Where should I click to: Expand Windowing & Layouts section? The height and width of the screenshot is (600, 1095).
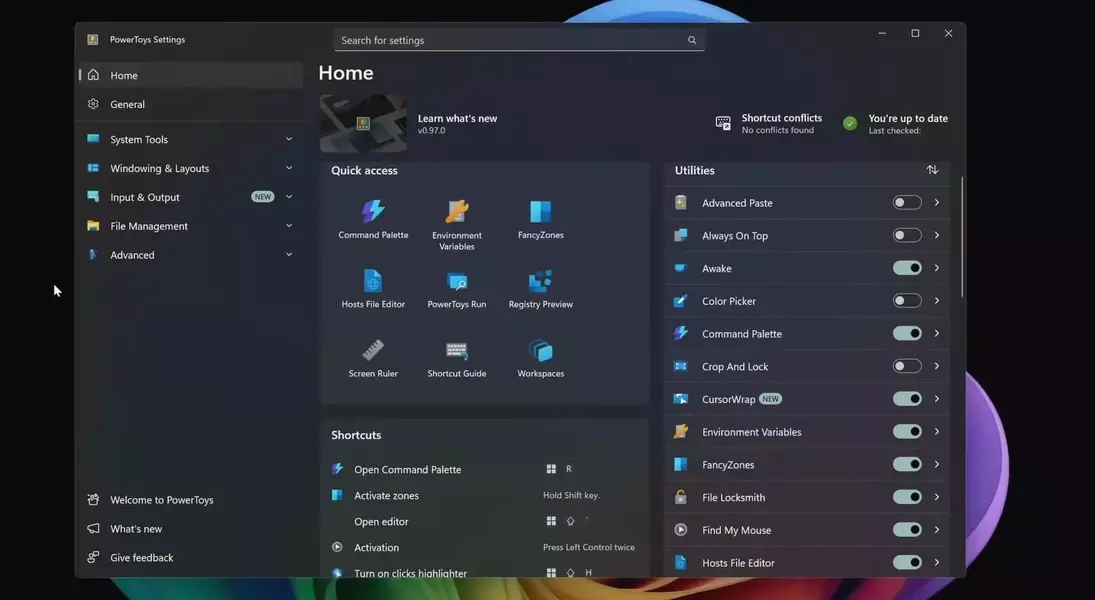[190, 169]
